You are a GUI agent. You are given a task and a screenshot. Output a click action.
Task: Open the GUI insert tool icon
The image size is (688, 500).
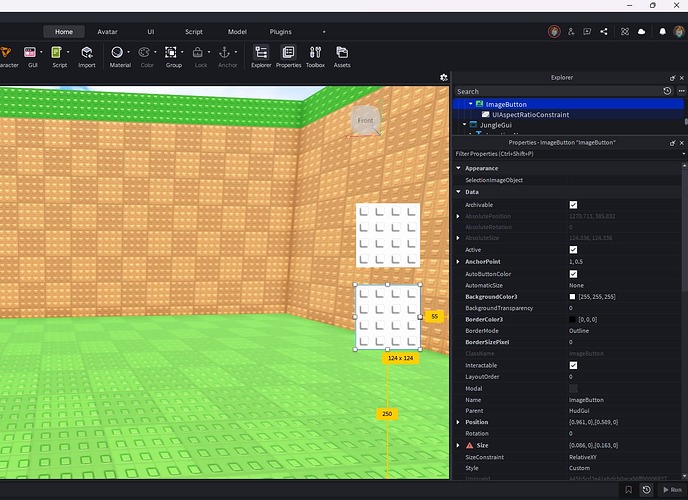(x=30, y=53)
